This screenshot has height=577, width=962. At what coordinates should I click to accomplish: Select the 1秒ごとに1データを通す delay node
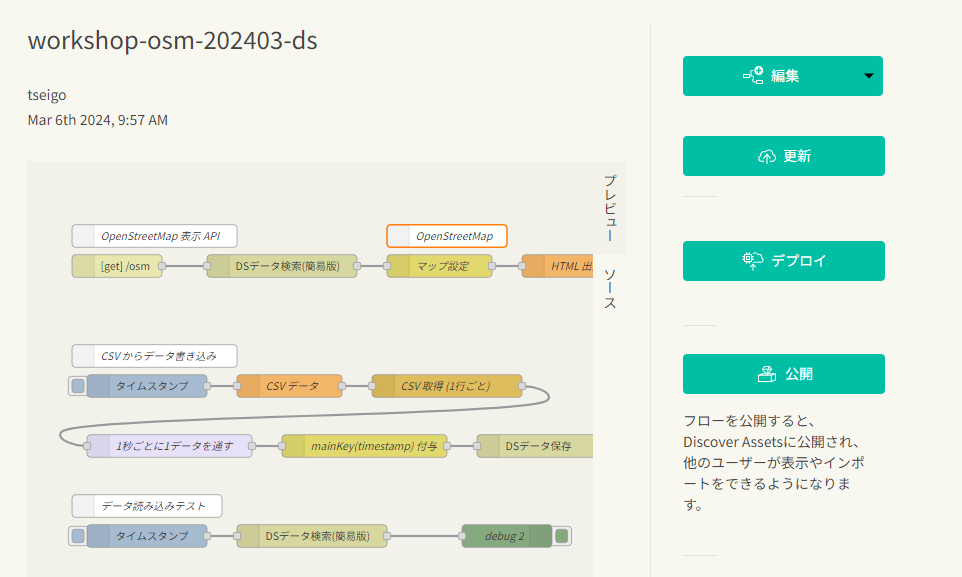tap(169, 446)
